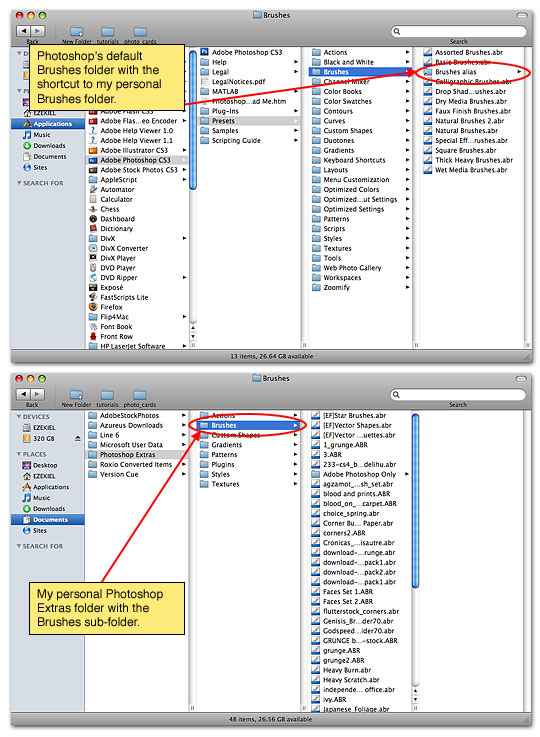This screenshot has width=540, height=737.
Task: Select the Automator app icon
Action: [x=93, y=189]
